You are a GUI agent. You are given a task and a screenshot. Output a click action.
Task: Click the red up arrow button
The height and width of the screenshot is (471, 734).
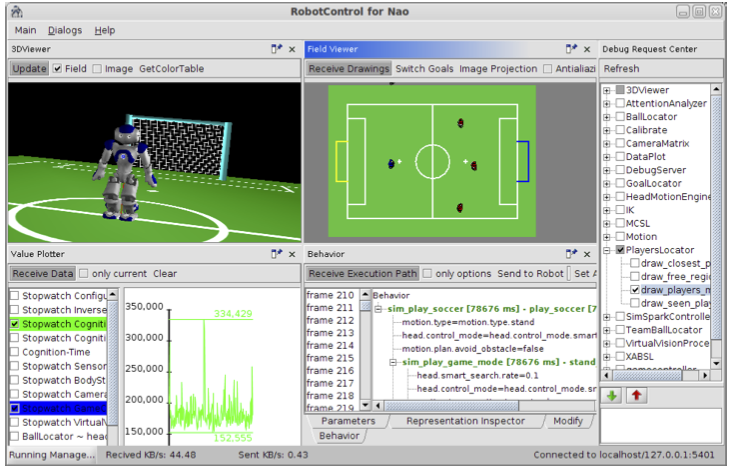pos(636,396)
